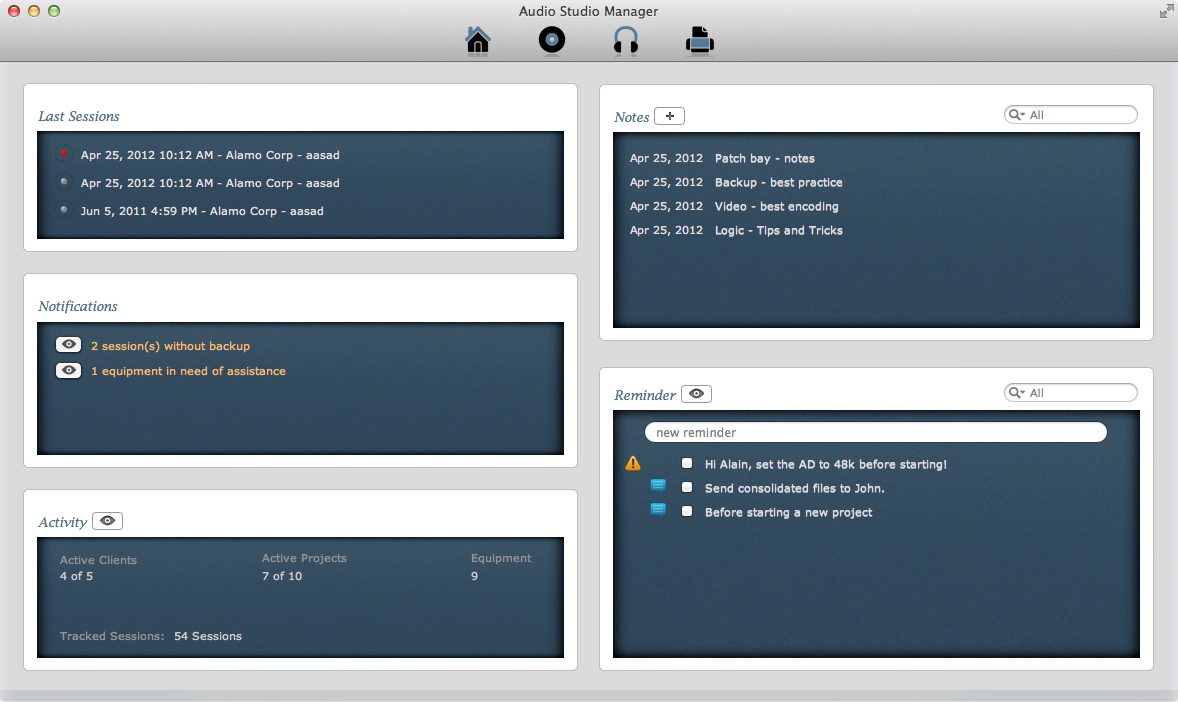Click the eye button next to Activity
1178x702 pixels.
click(107, 521)
